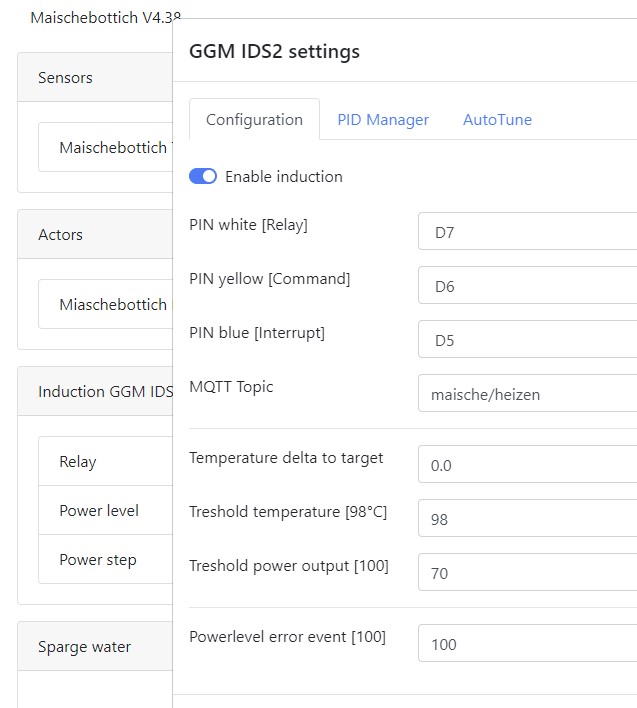Toggle the Enable induction switch

click(x=203, y=176)
